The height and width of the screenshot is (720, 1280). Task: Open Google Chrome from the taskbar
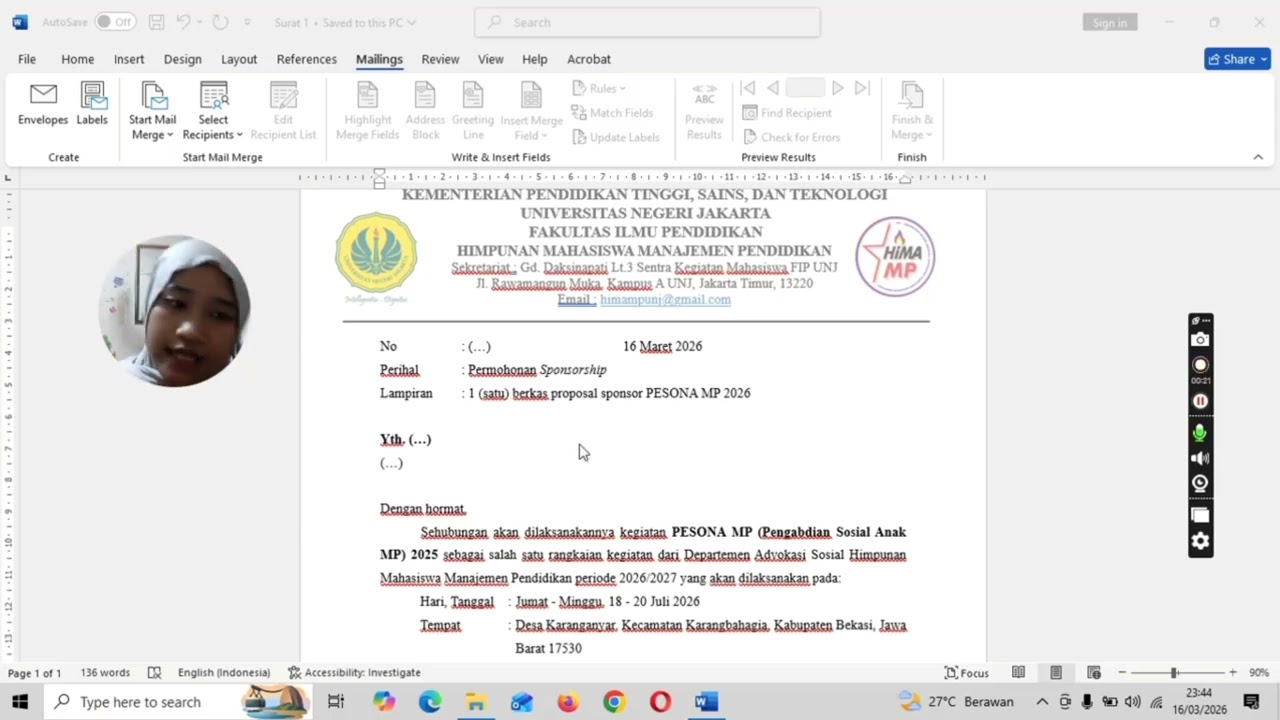pyautogui.click(x=614, y=702)
